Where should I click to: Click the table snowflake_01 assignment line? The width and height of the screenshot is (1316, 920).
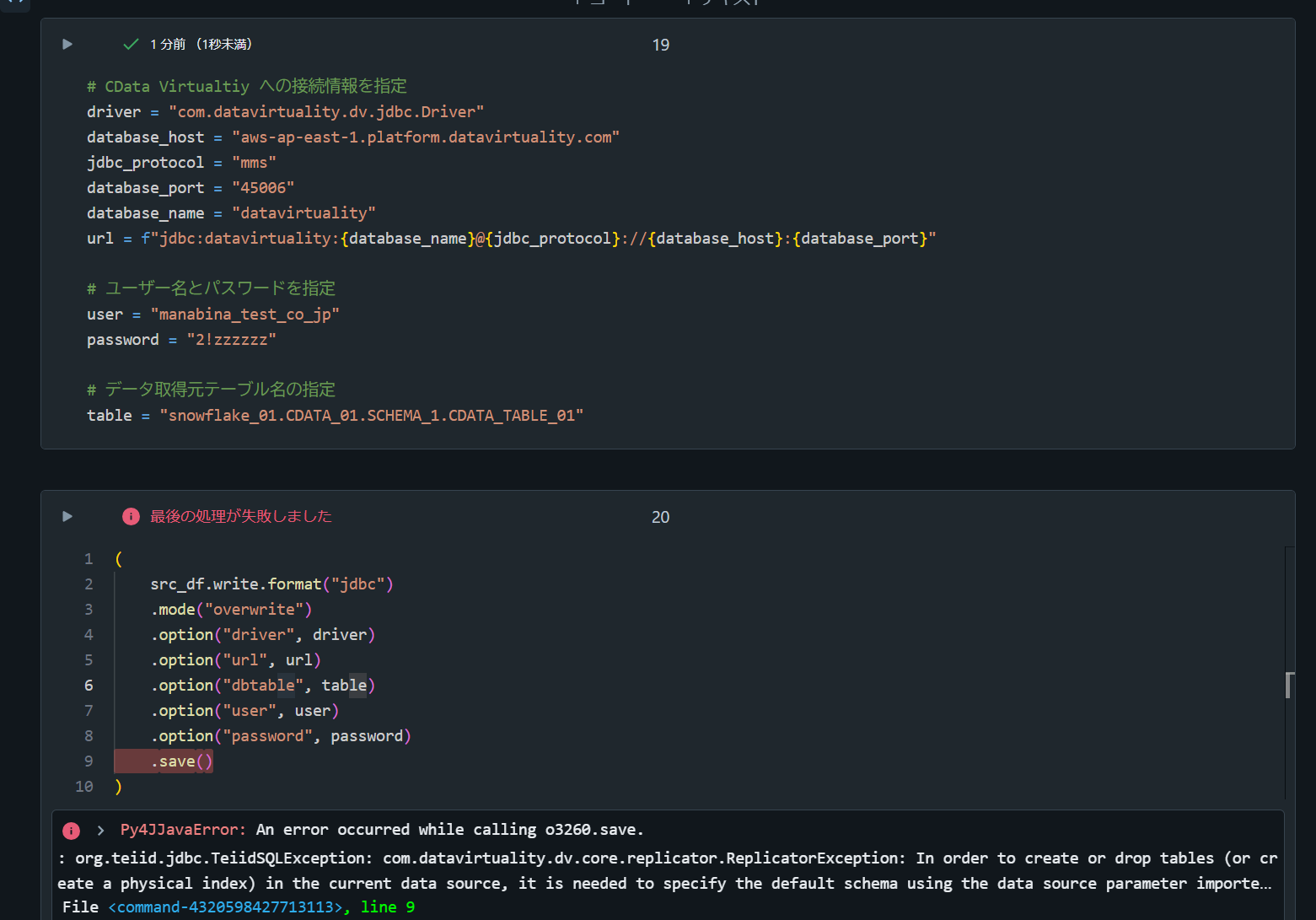click(x=335, y=415)
